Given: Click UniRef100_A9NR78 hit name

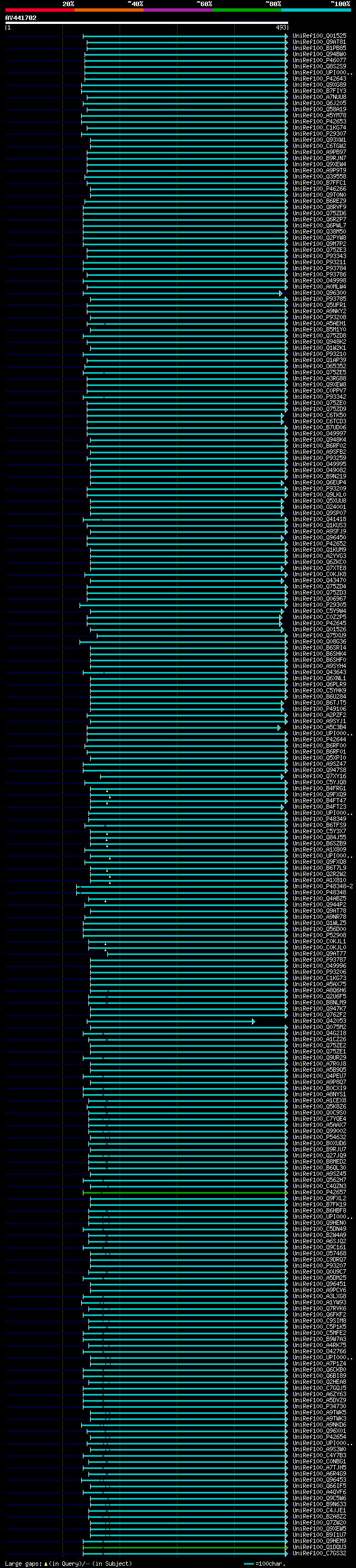Looking at the screenshot, I should tap(319, 917).
